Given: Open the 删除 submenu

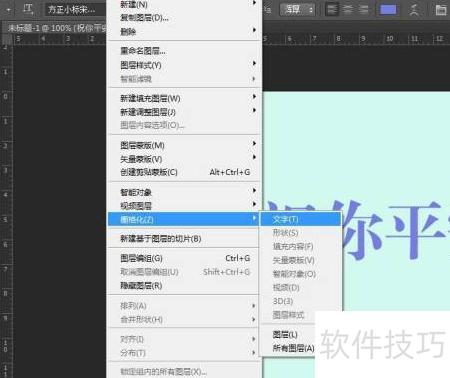Looking at the screenshot, I should point(184,32).
